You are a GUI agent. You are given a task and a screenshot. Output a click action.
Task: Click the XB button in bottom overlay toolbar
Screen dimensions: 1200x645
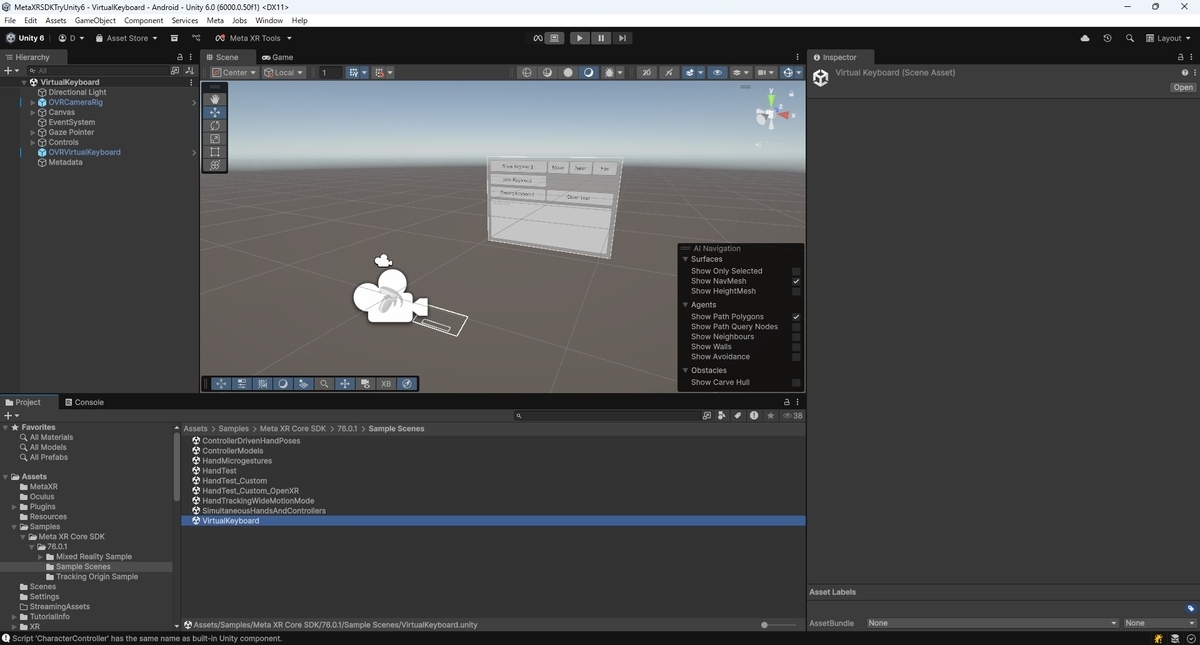tap(386, 383)
